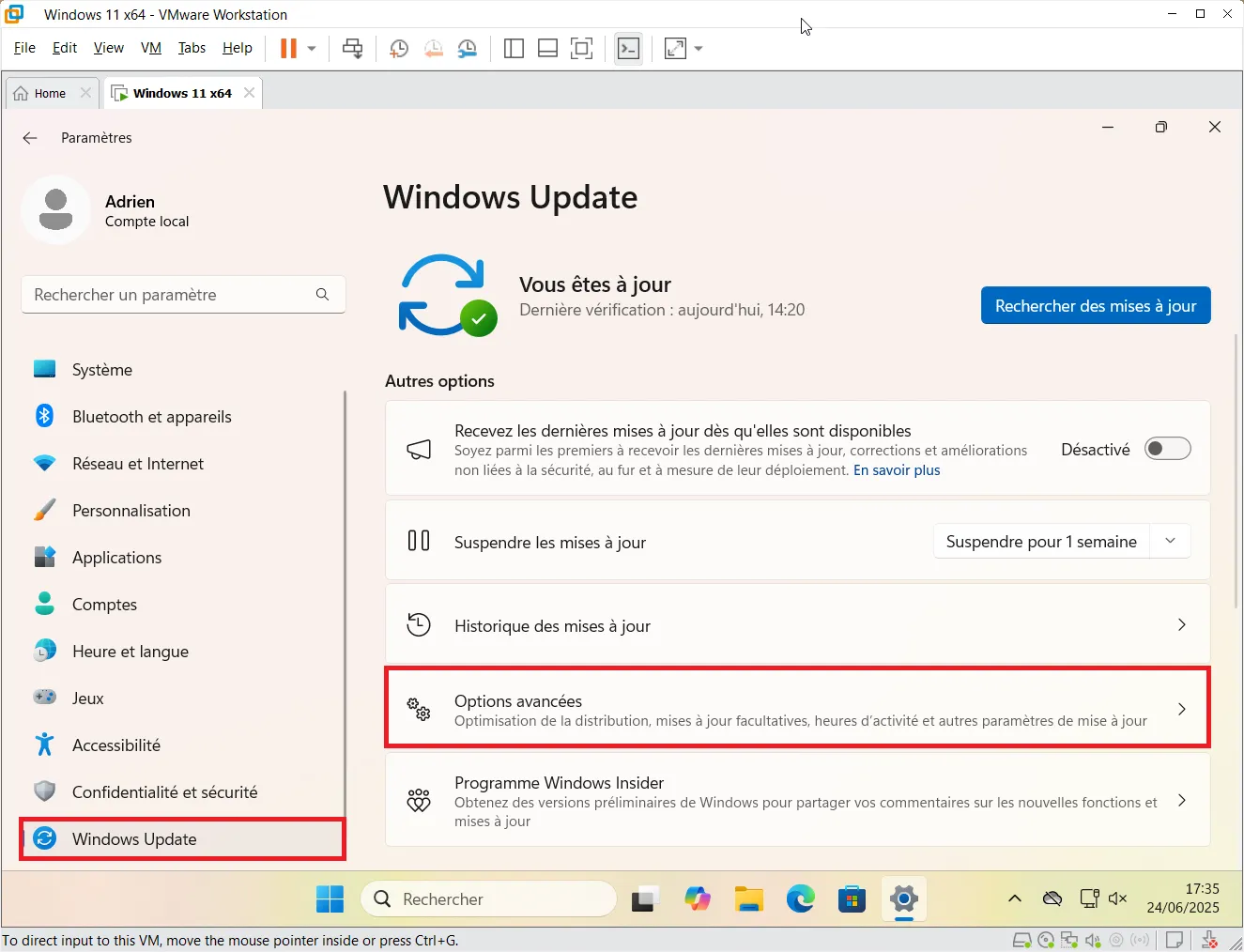Click Suspendre pour 1 semaine button
This screenshot has width=1244, height=952.
[x=1041, y=542]
